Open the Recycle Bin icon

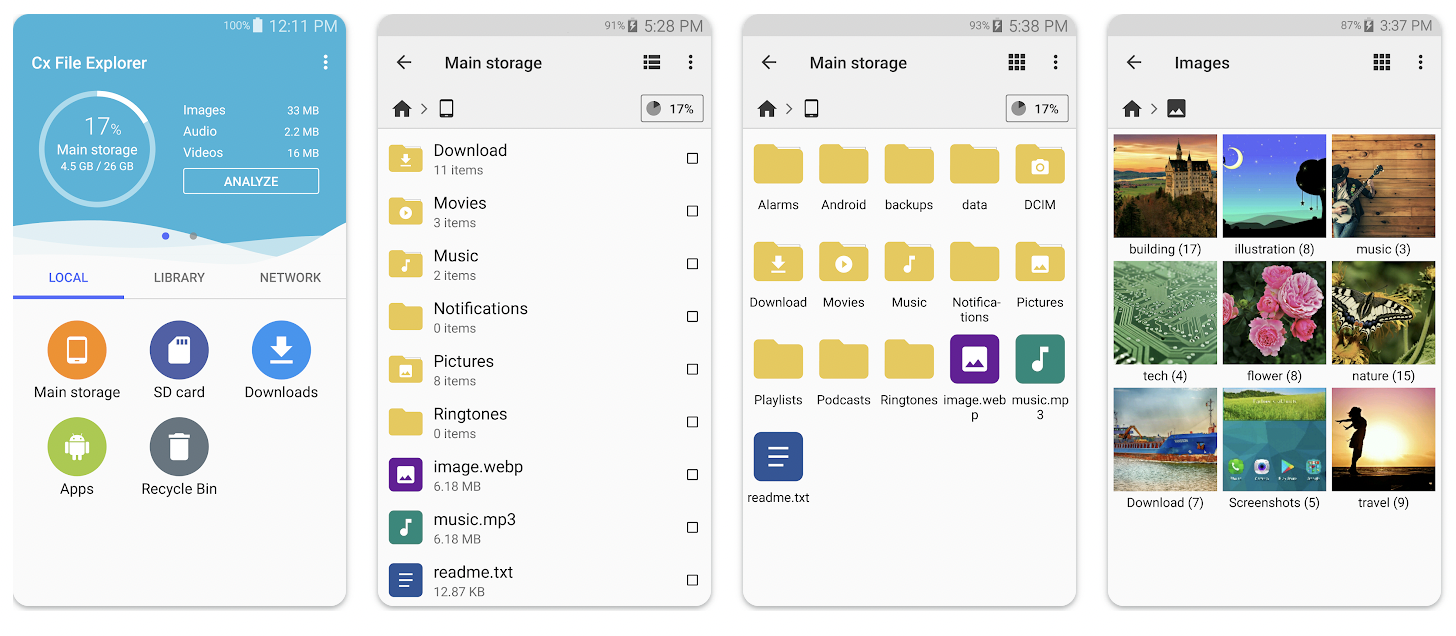tap(179, 448)
